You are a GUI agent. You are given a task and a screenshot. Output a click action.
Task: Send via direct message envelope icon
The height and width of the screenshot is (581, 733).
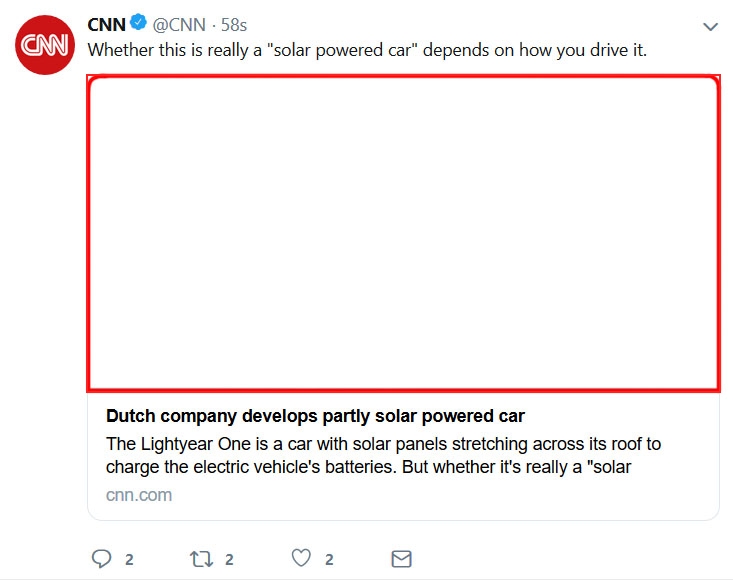tap(401, 559)
